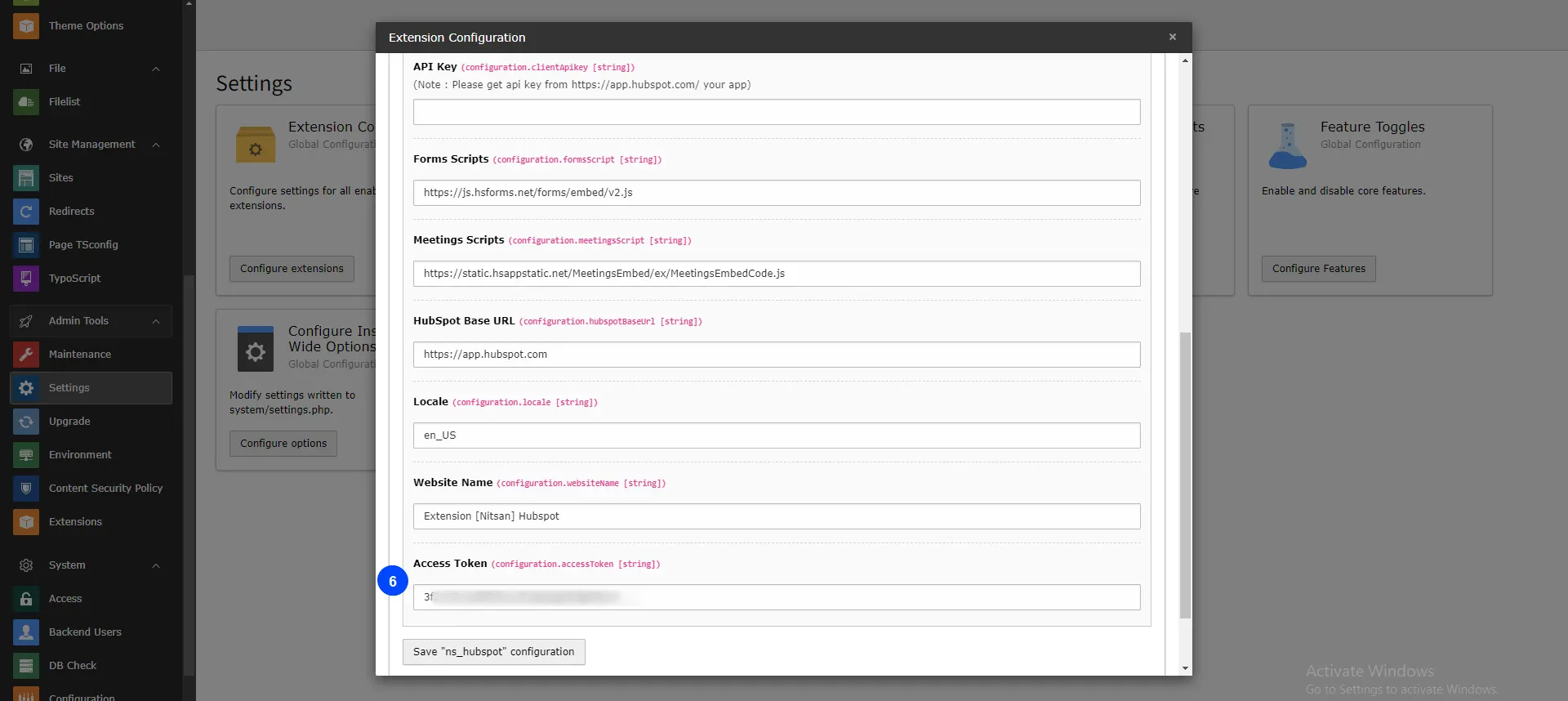Open the Environment menu entry
Screen dimensions: 1568x701
(x=80, y=455)
